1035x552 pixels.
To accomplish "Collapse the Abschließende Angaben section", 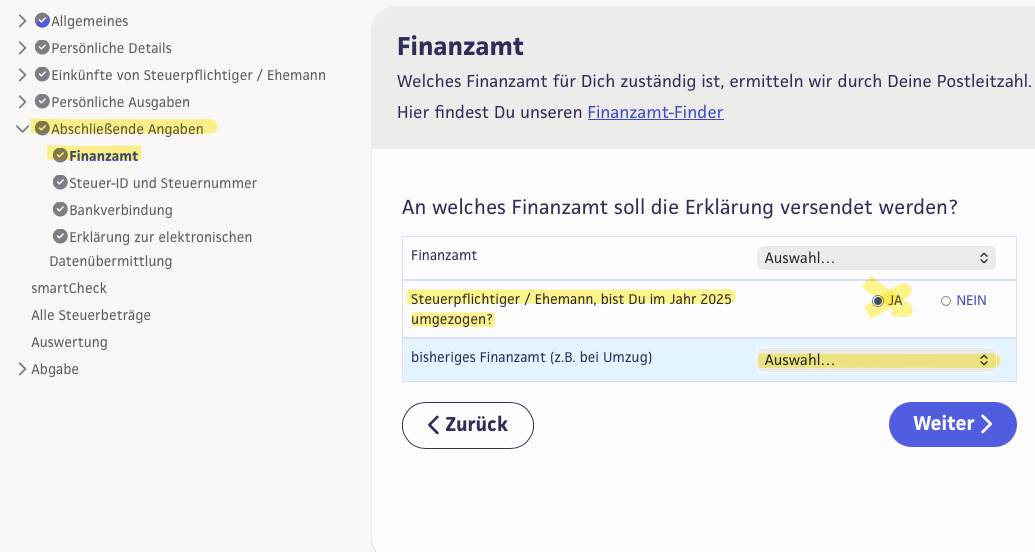I will tap(23, 128).
